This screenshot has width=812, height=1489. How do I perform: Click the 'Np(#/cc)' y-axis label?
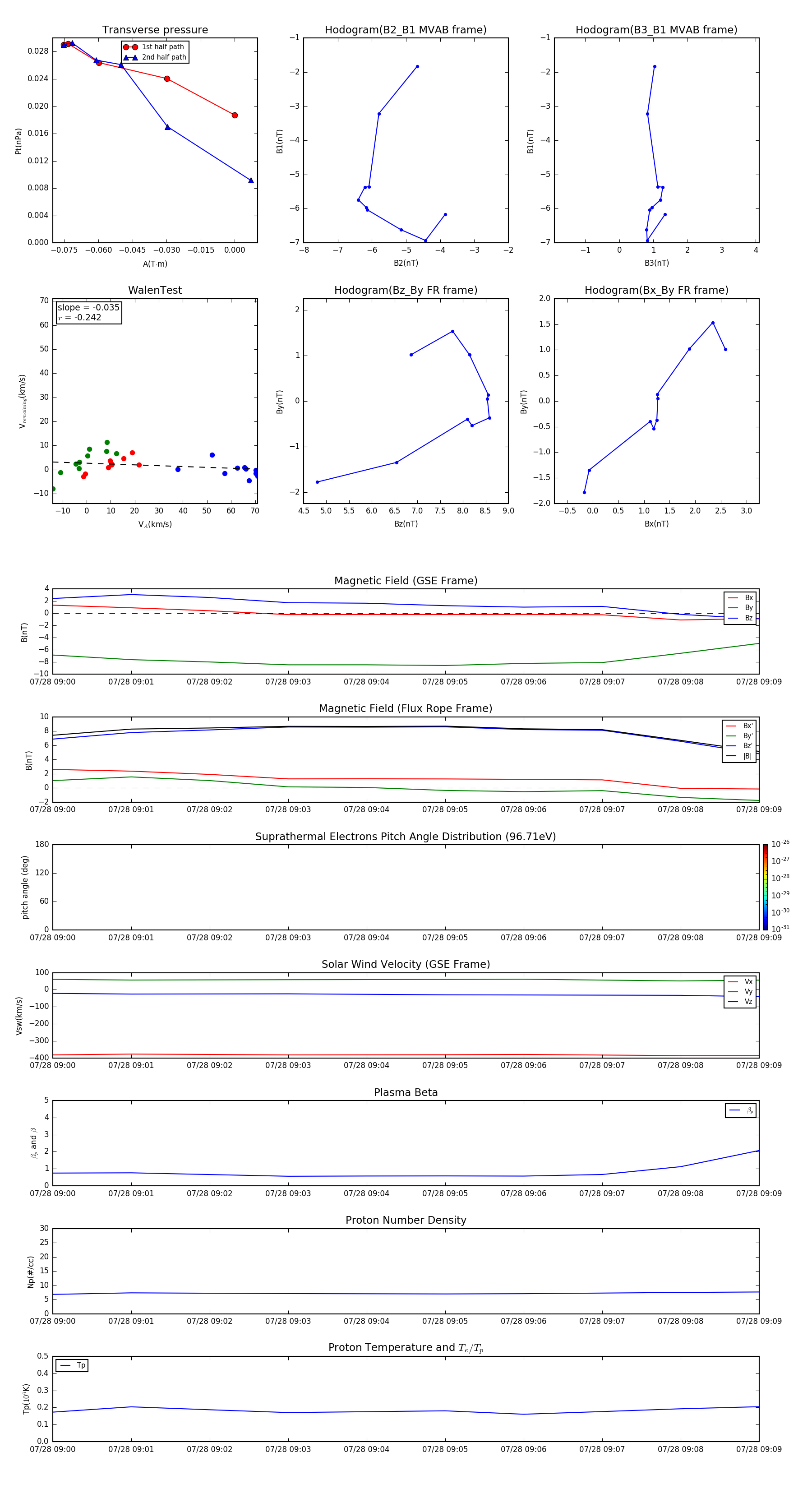pyautogui.click(x=31, y=1272)
